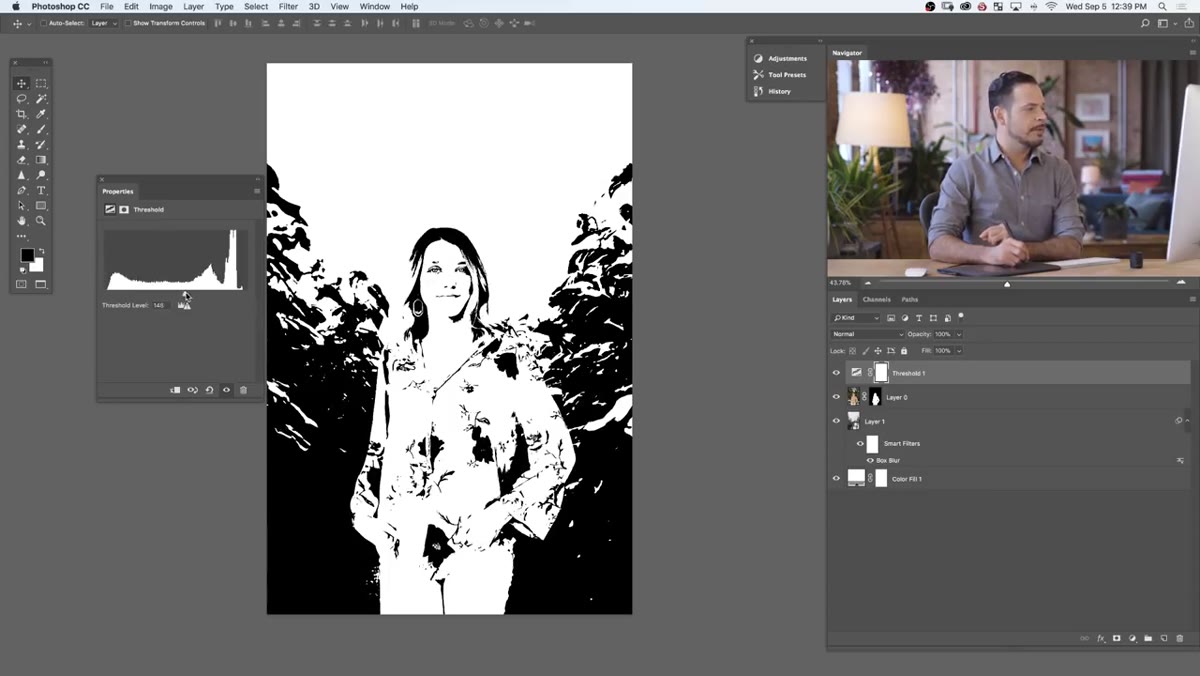1200x676 pixels.
Task: Click the Threshold Level input field
Action: tap(159, 305)
